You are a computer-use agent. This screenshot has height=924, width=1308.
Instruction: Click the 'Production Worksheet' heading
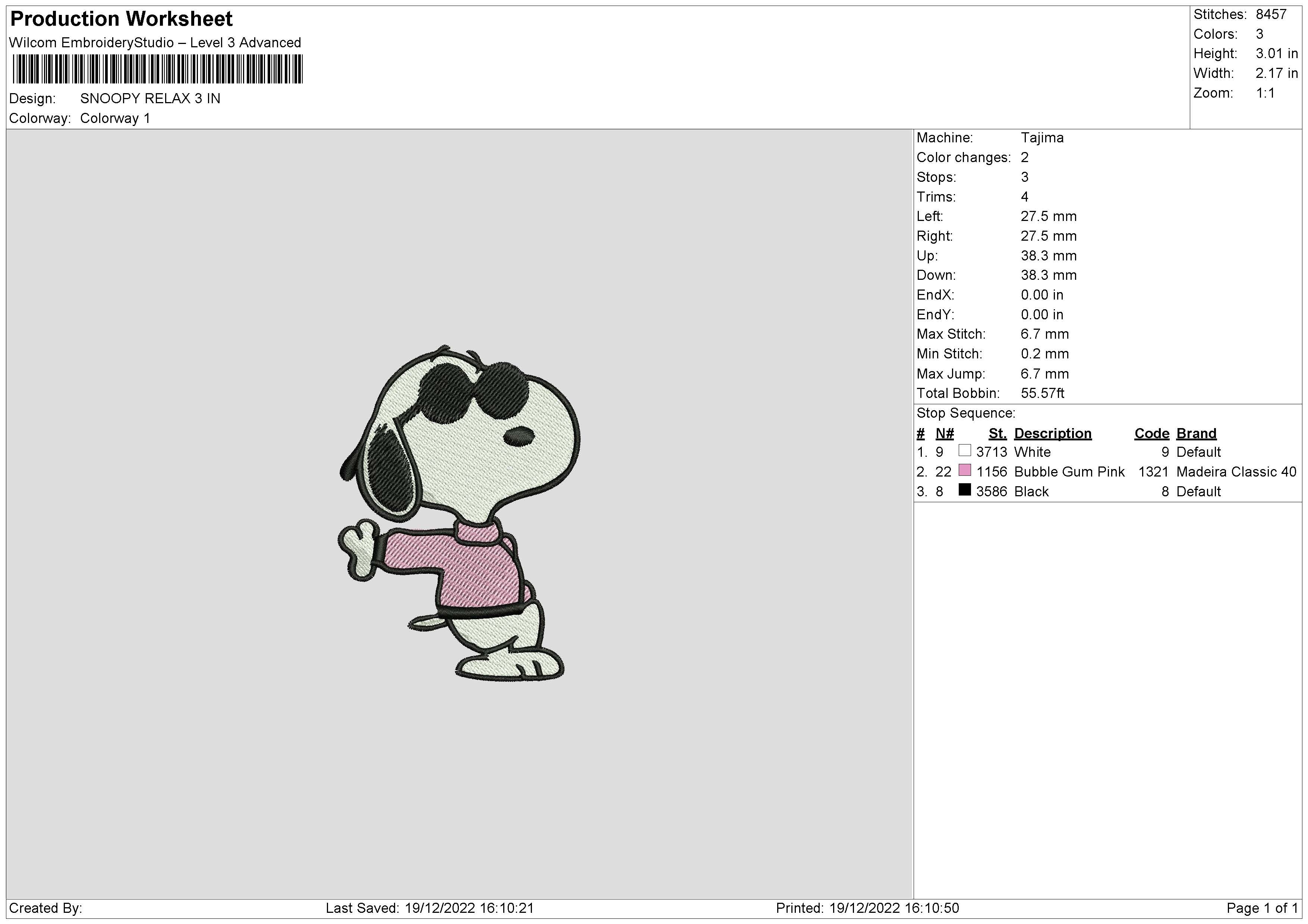click(x=122, y=19)
